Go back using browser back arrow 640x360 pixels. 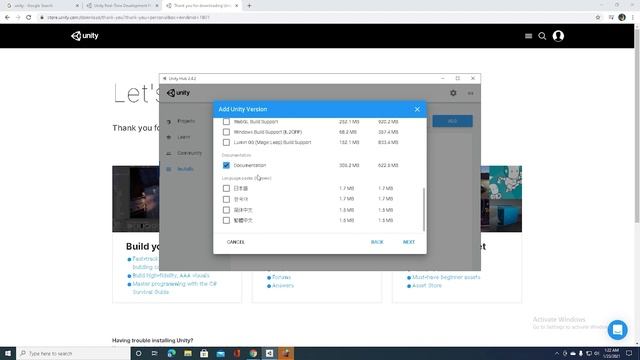[x=7, y=18]
